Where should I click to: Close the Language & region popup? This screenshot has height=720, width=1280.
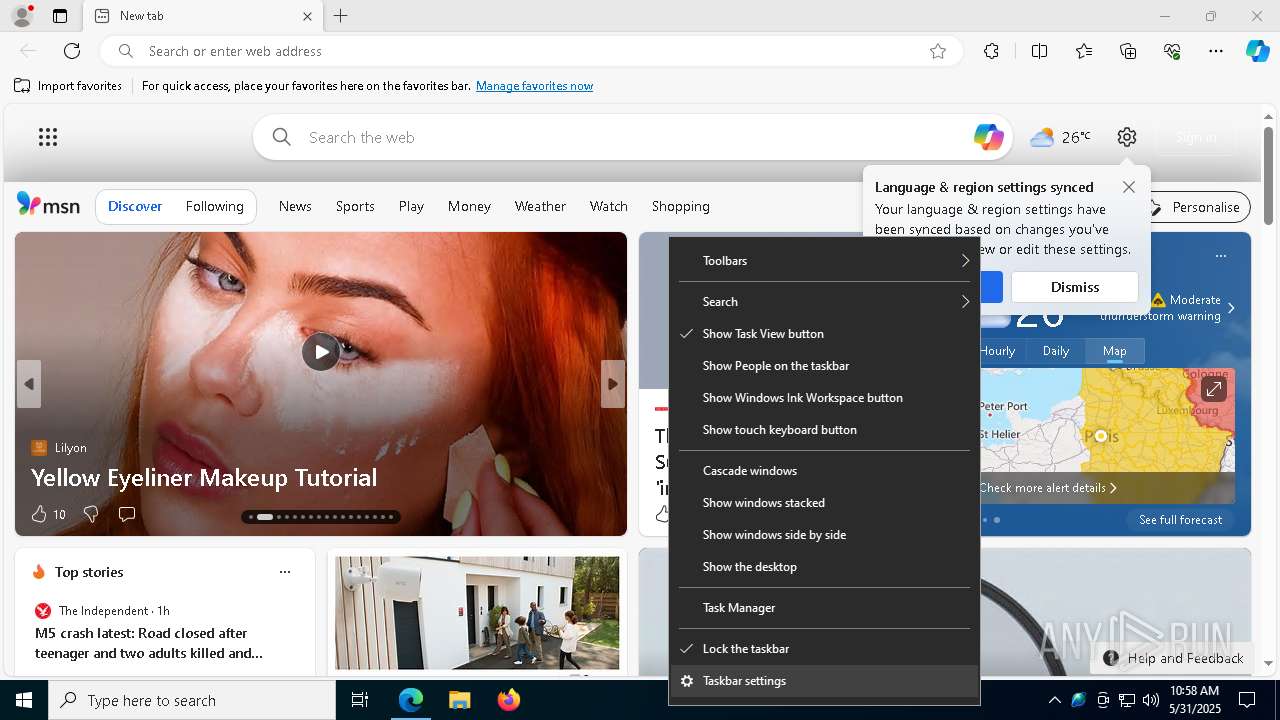pyautogui.click(x=1129, y=187)
